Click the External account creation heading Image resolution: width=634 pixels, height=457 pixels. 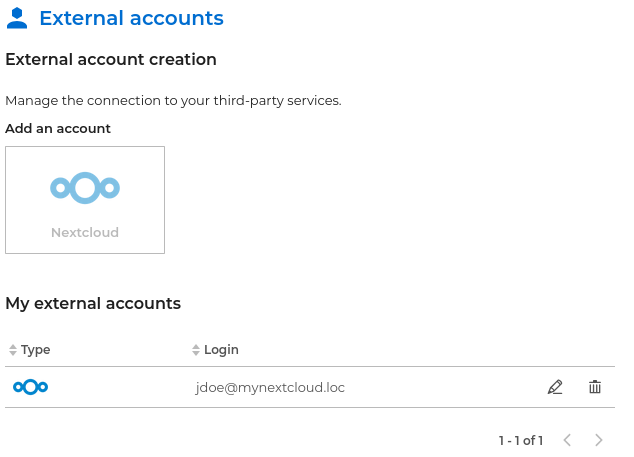pyautogui.click(x=111, y=60)
